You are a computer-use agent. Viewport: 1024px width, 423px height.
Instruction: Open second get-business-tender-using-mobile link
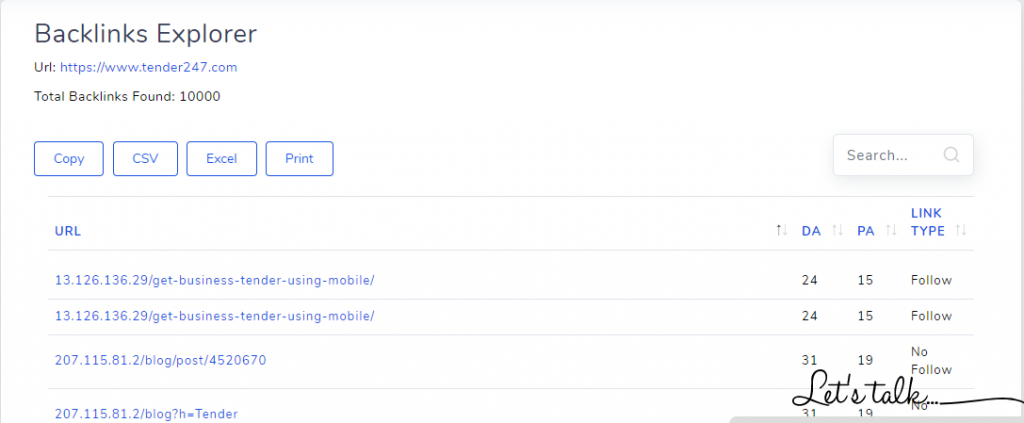[215, 316]
